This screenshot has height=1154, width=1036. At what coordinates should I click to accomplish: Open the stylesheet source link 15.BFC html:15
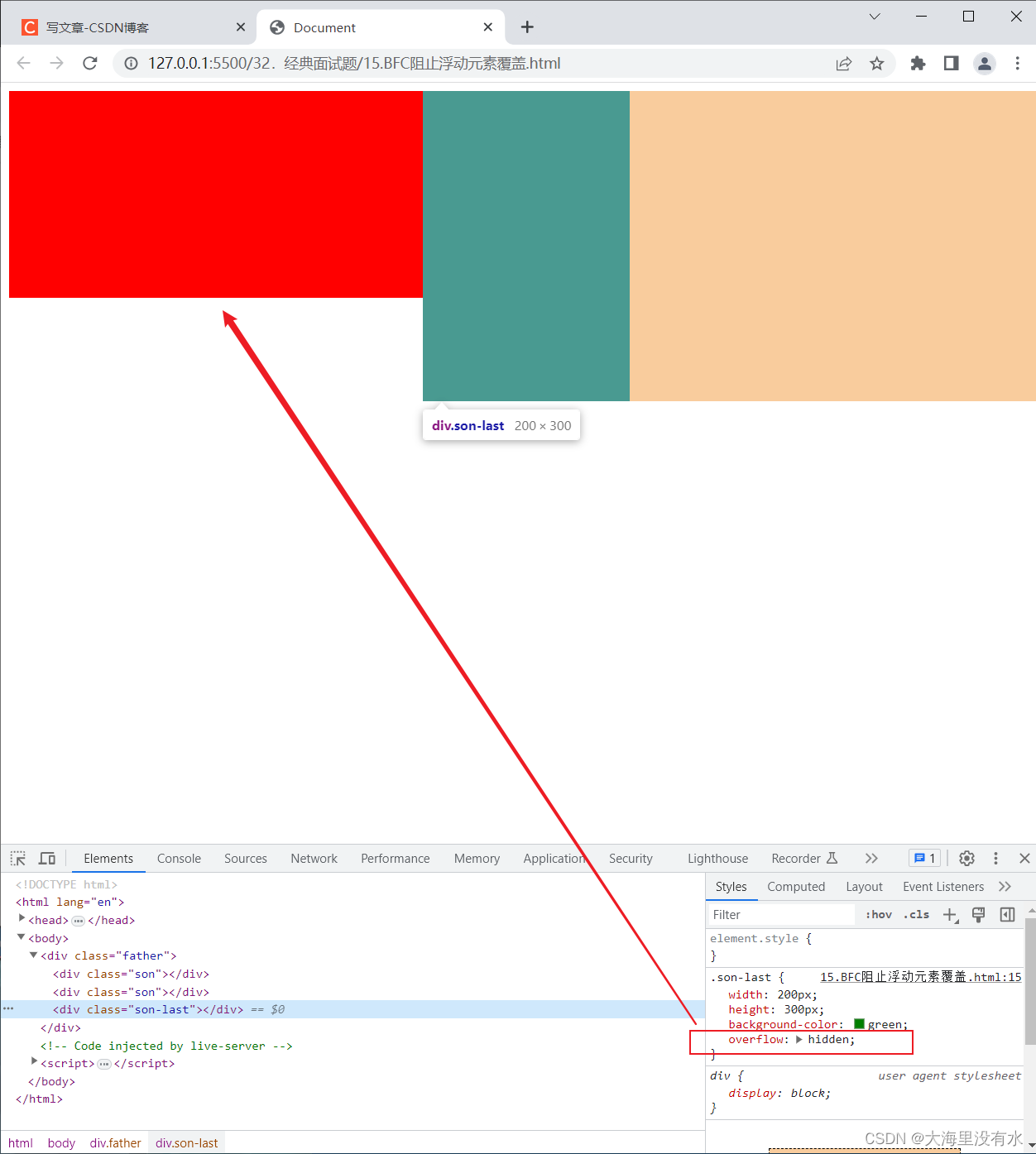[x=921, y=977]
